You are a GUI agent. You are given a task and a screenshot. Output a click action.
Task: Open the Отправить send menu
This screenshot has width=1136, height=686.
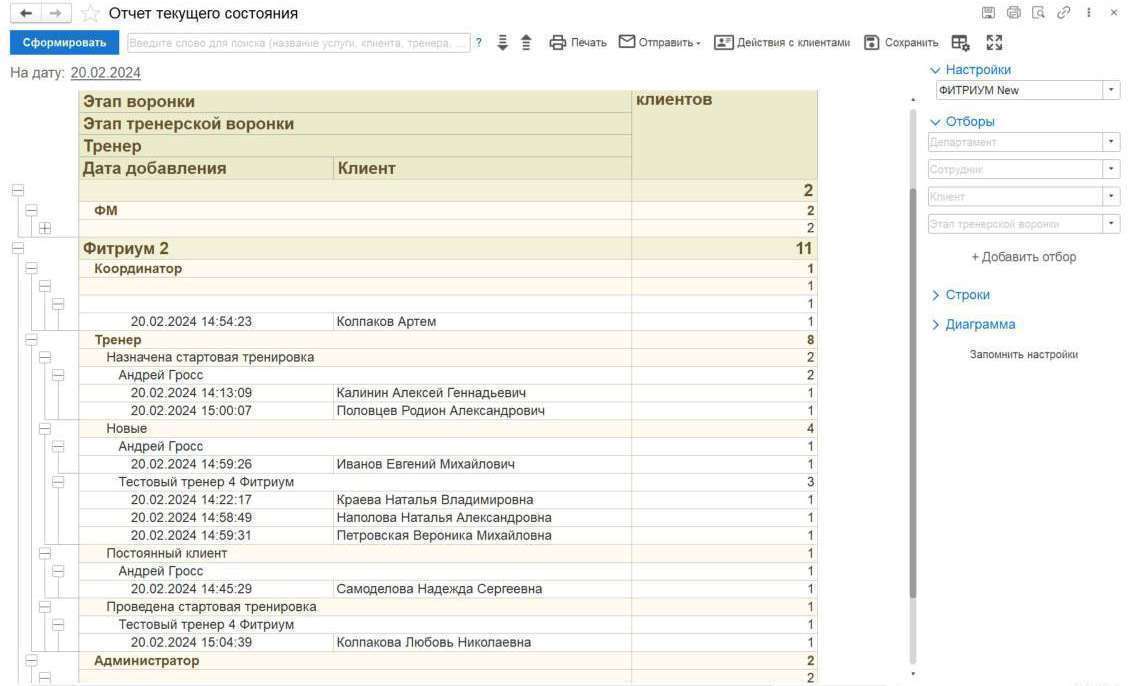click(659, 43)
